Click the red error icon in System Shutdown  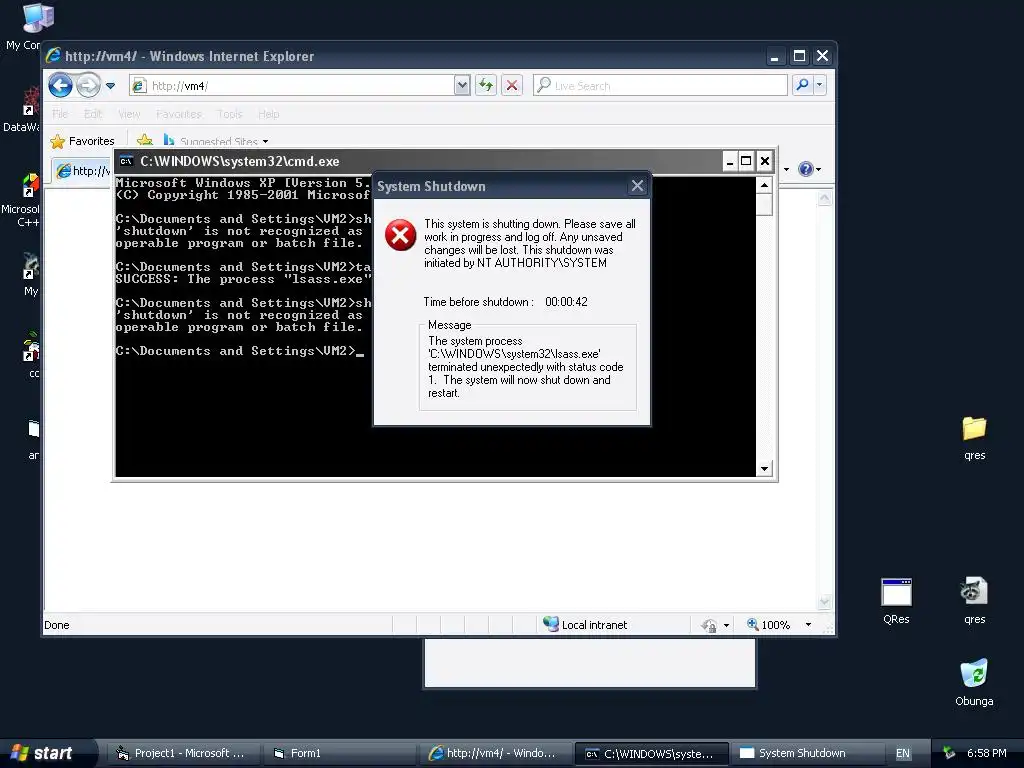pyautogui.click(x=400, y=235)
